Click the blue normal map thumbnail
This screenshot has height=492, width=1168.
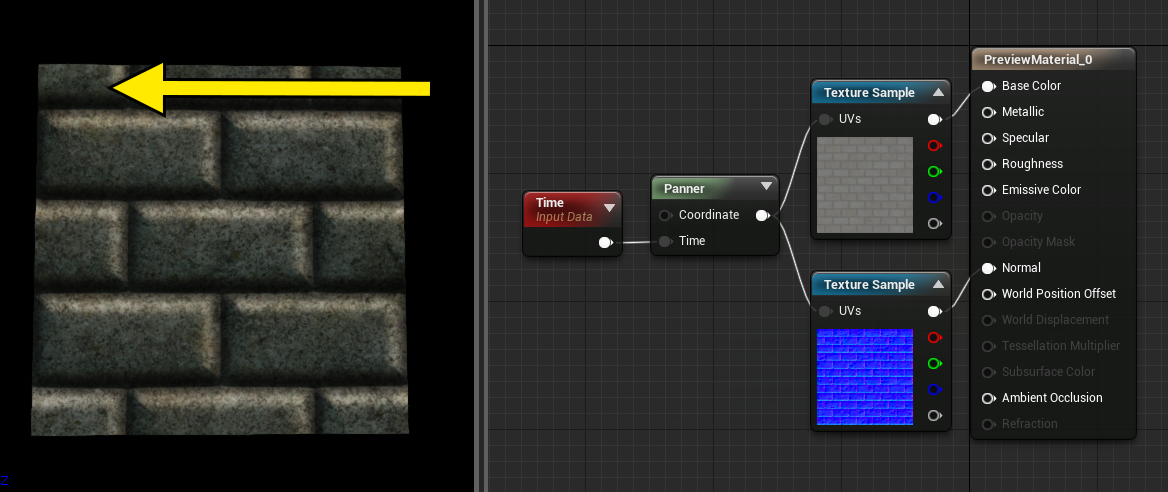(x=865, y=377)
